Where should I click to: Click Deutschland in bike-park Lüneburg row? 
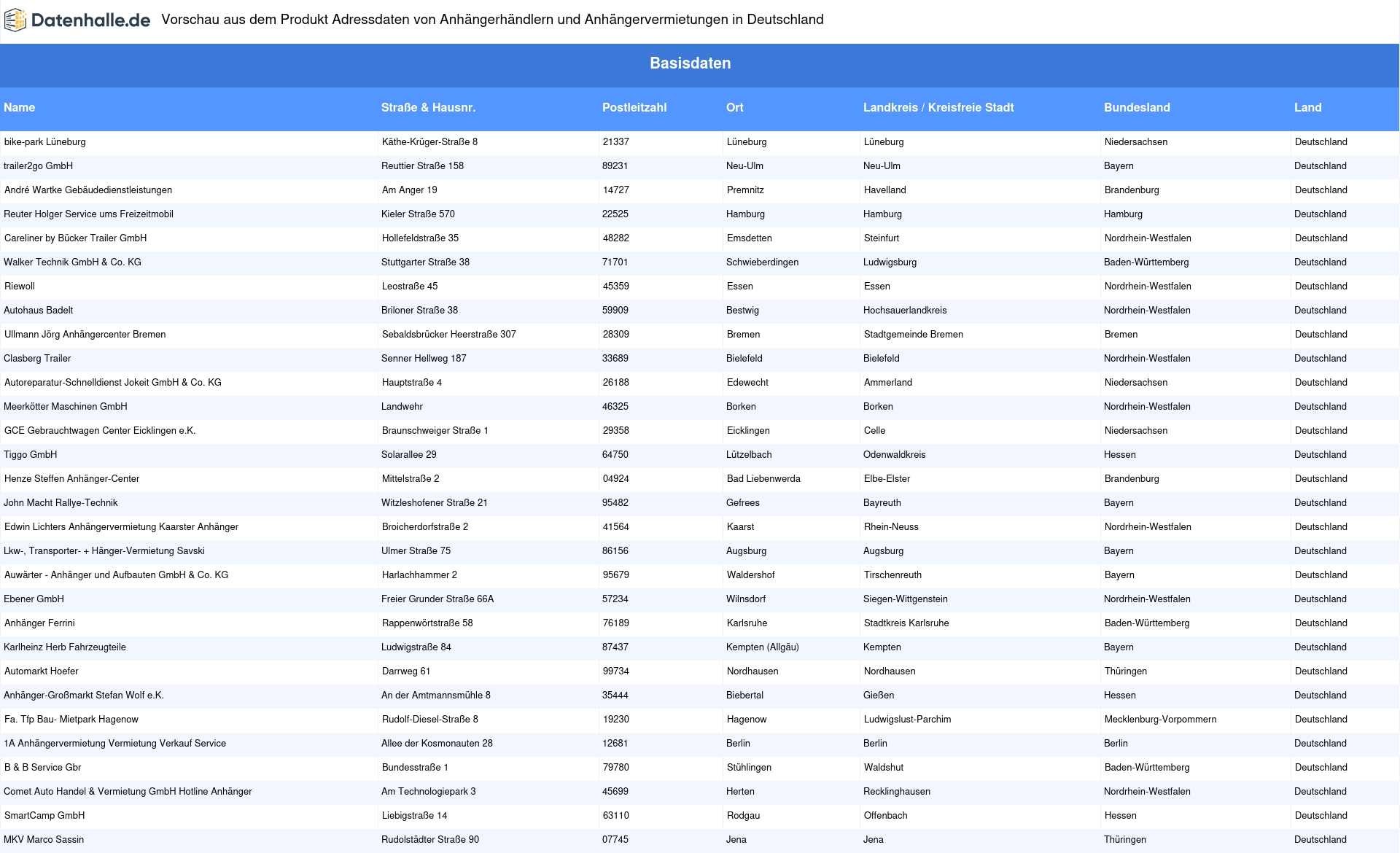coord(1321,142)
